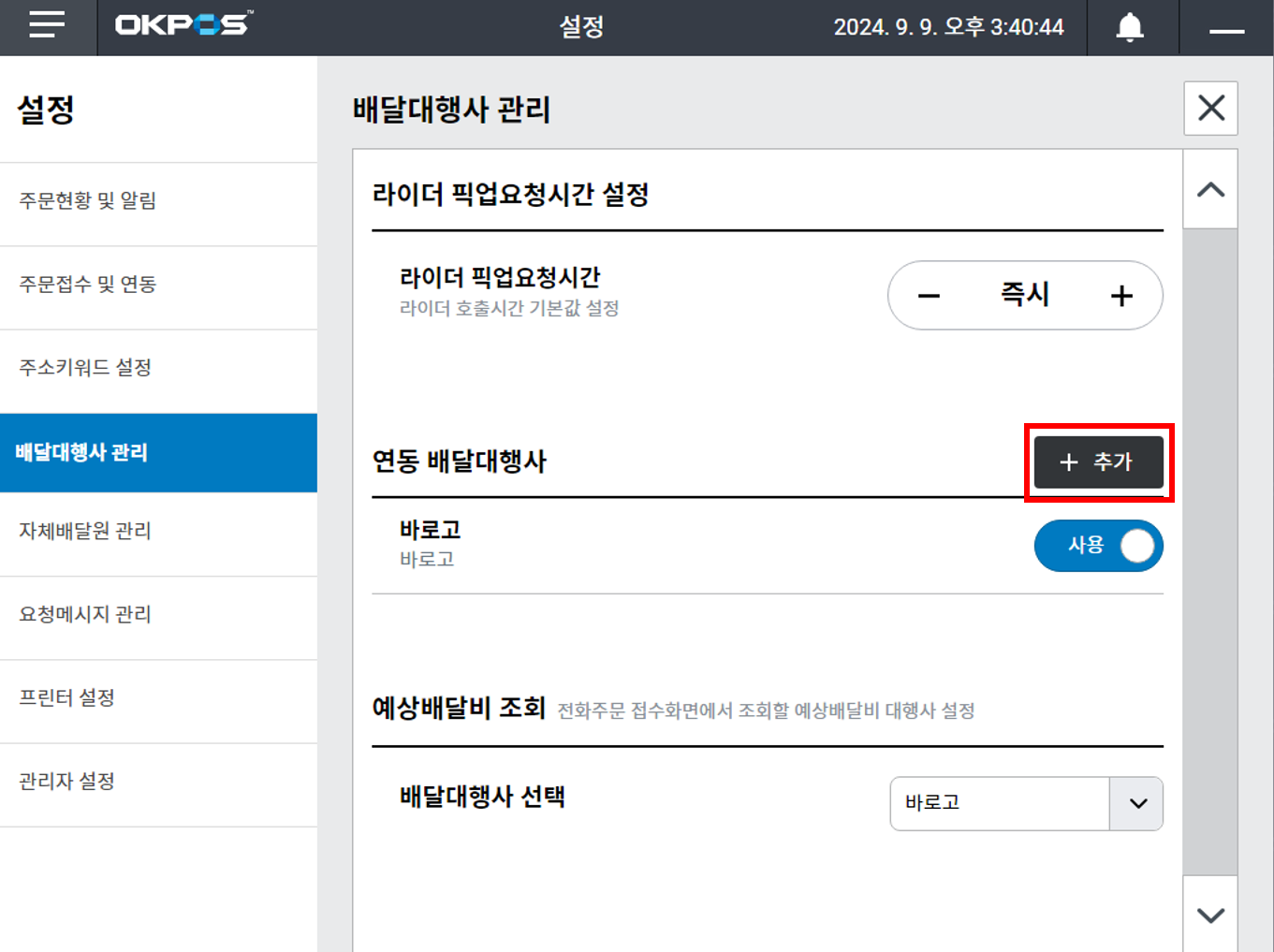Click the 바로고 combo box field
This screenshot has width=1274, height=952.
pos(999,803)
